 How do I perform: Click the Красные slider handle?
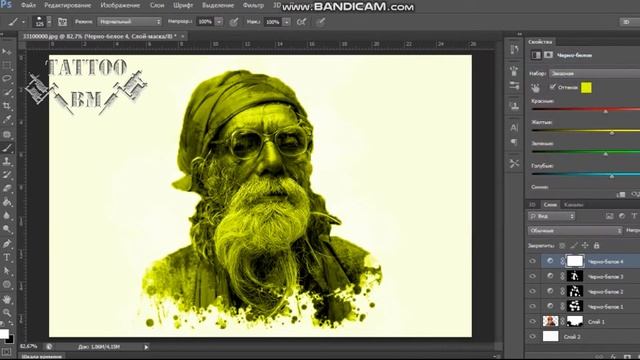pos(606,111)
